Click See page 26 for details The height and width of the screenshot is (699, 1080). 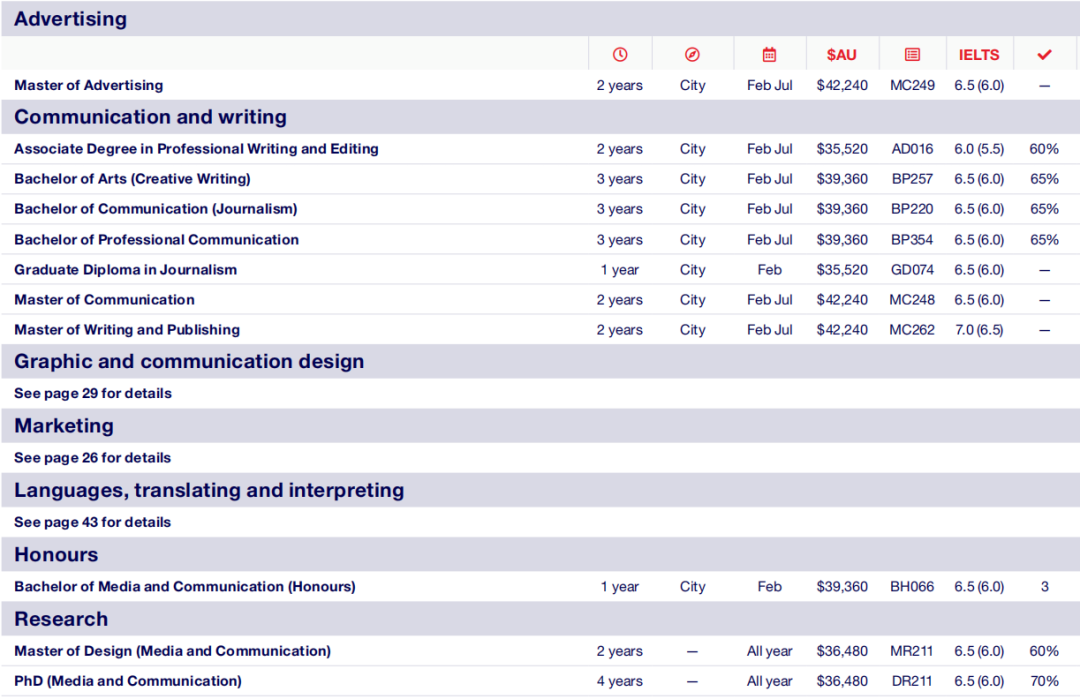(x=92, y=458)
